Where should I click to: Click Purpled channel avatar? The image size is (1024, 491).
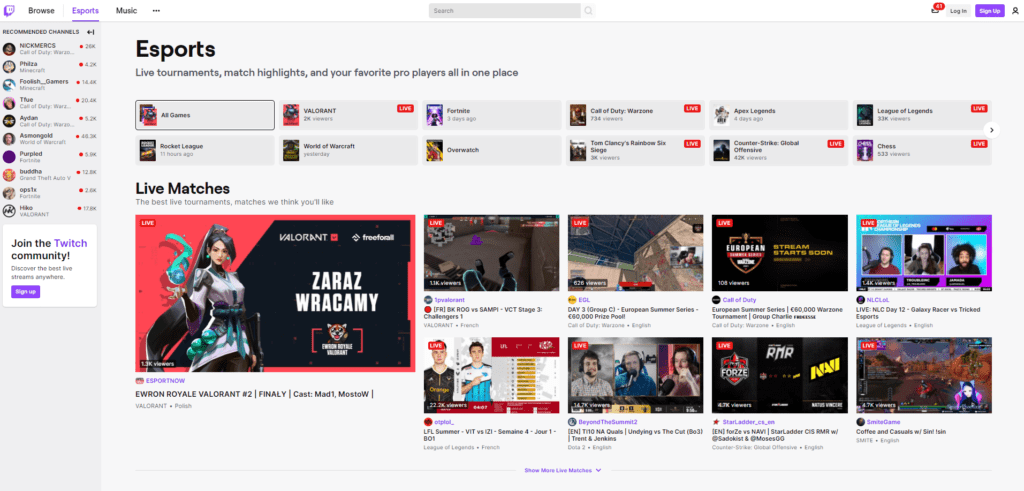pos(9,157)
